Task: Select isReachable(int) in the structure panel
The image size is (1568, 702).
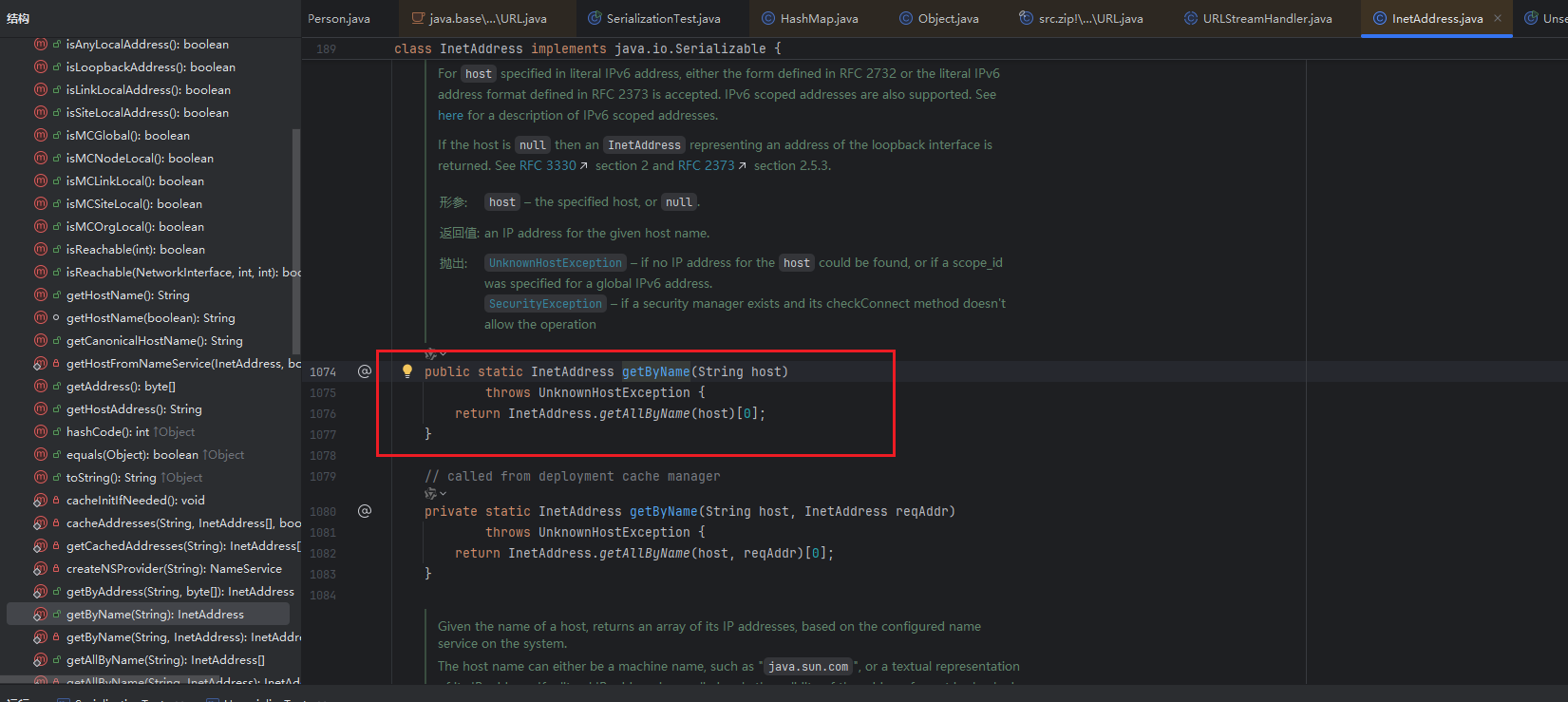Action: (x=135, y=250)
